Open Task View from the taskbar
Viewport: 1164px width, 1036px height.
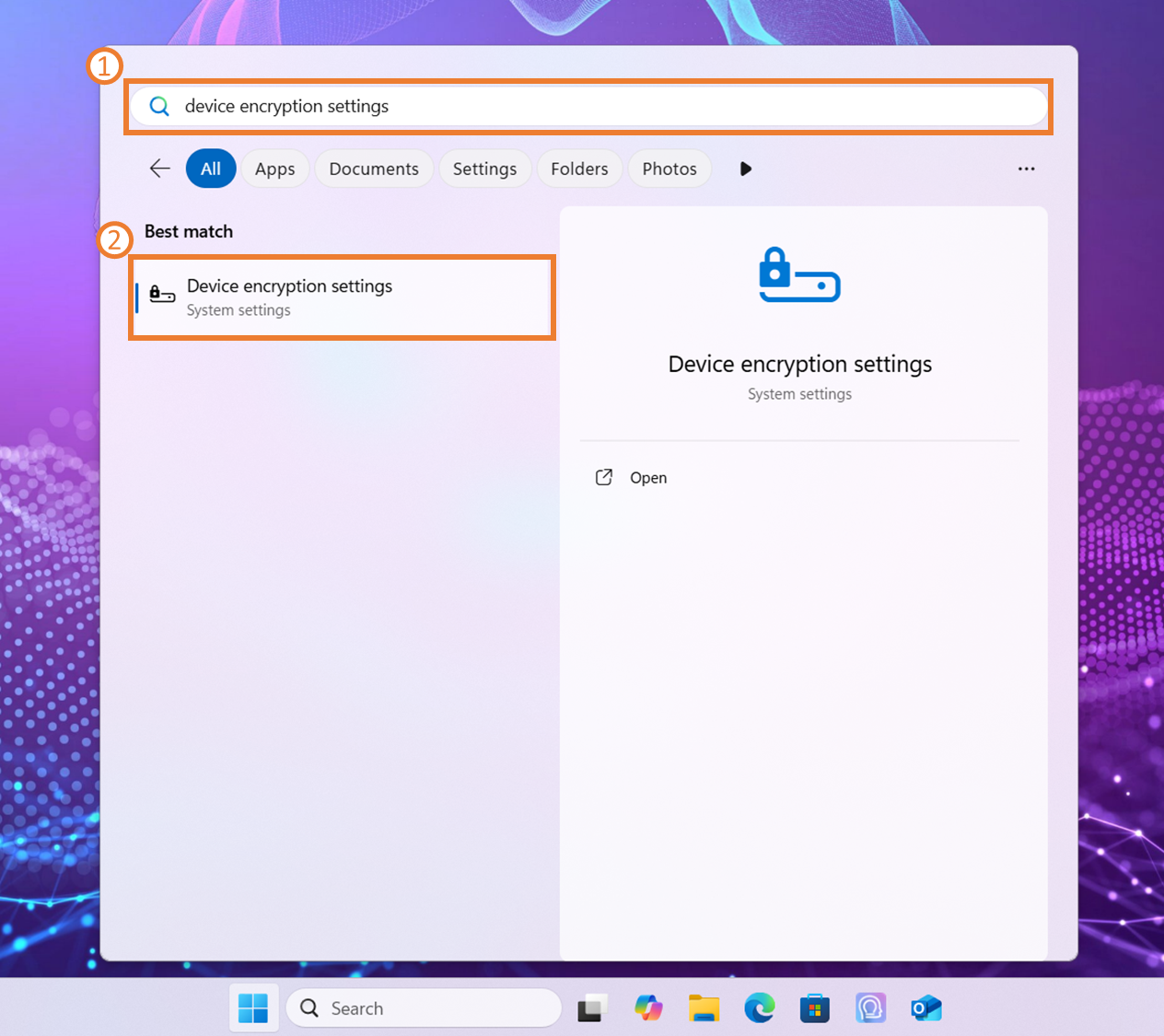(x=592, y=1008)
